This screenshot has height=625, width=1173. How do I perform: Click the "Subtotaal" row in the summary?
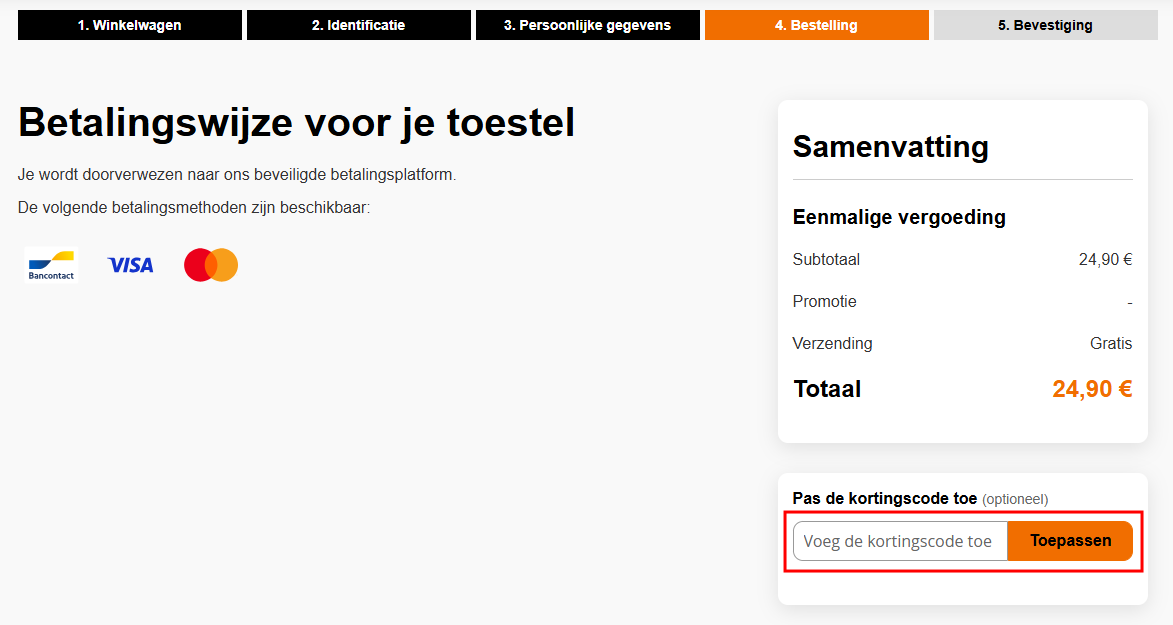click(x=824, y=259)
